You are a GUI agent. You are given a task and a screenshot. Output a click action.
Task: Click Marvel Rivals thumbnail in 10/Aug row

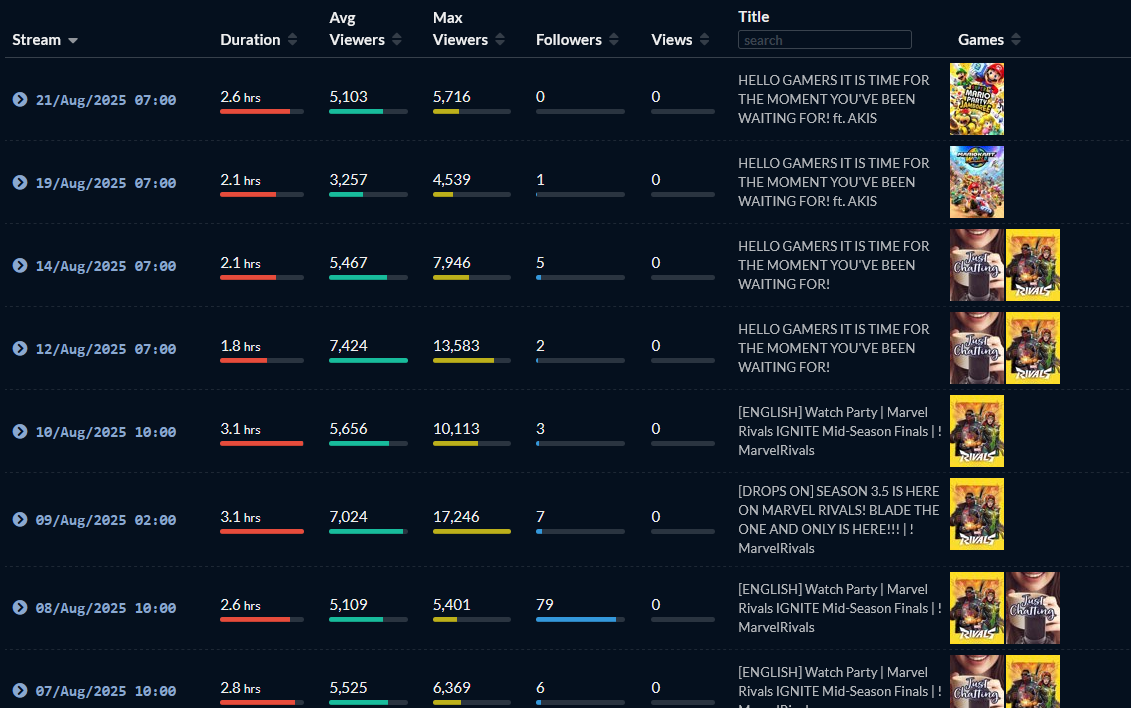coord(976,431)
